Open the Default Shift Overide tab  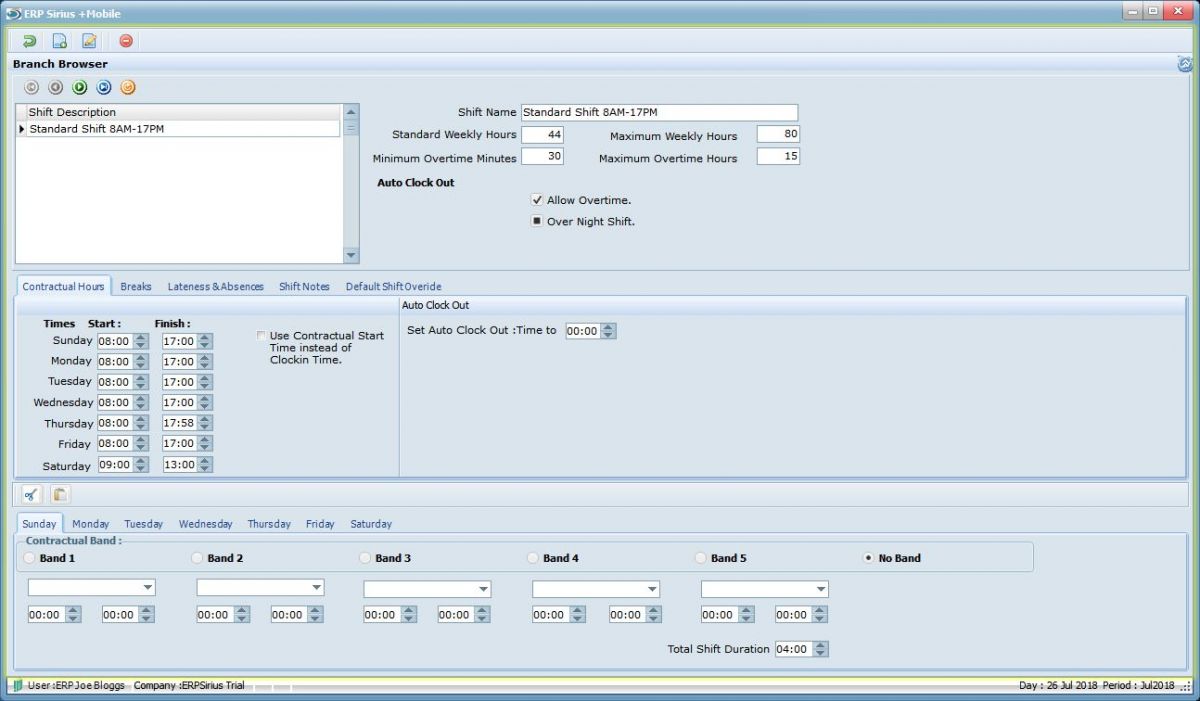(393, 286)
